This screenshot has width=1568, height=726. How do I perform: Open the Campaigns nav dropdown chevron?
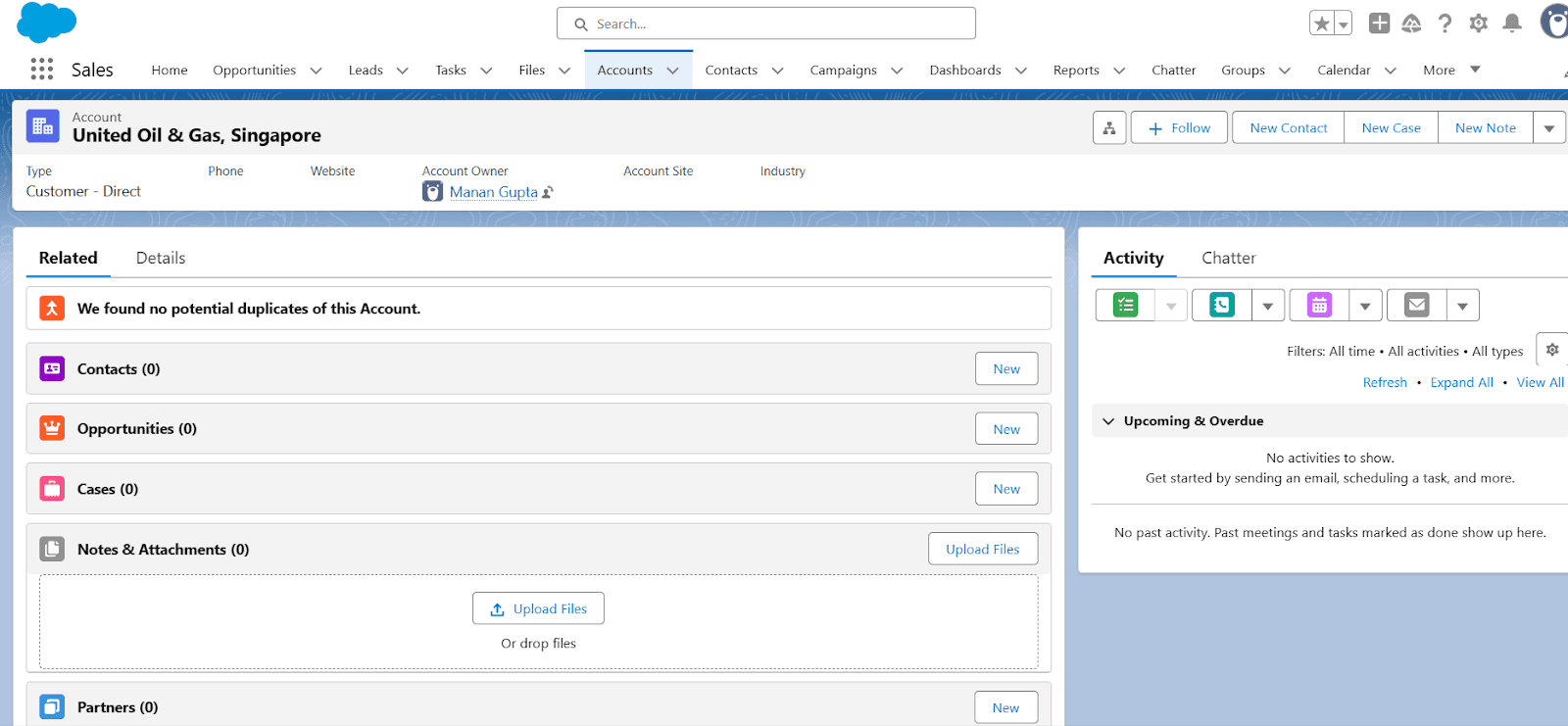(x=897, y=71)
